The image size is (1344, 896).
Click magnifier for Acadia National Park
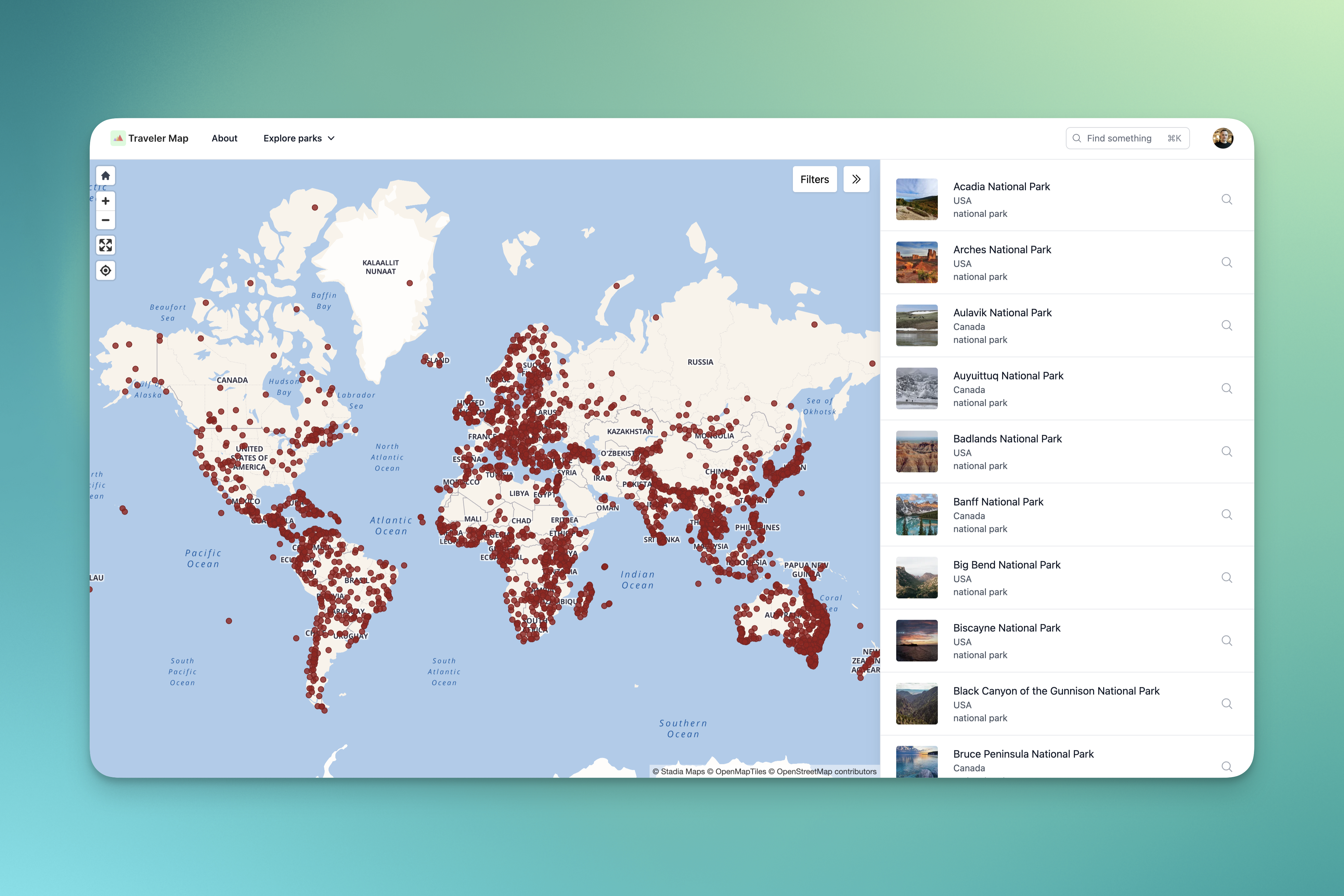(x=1226, y=200)
